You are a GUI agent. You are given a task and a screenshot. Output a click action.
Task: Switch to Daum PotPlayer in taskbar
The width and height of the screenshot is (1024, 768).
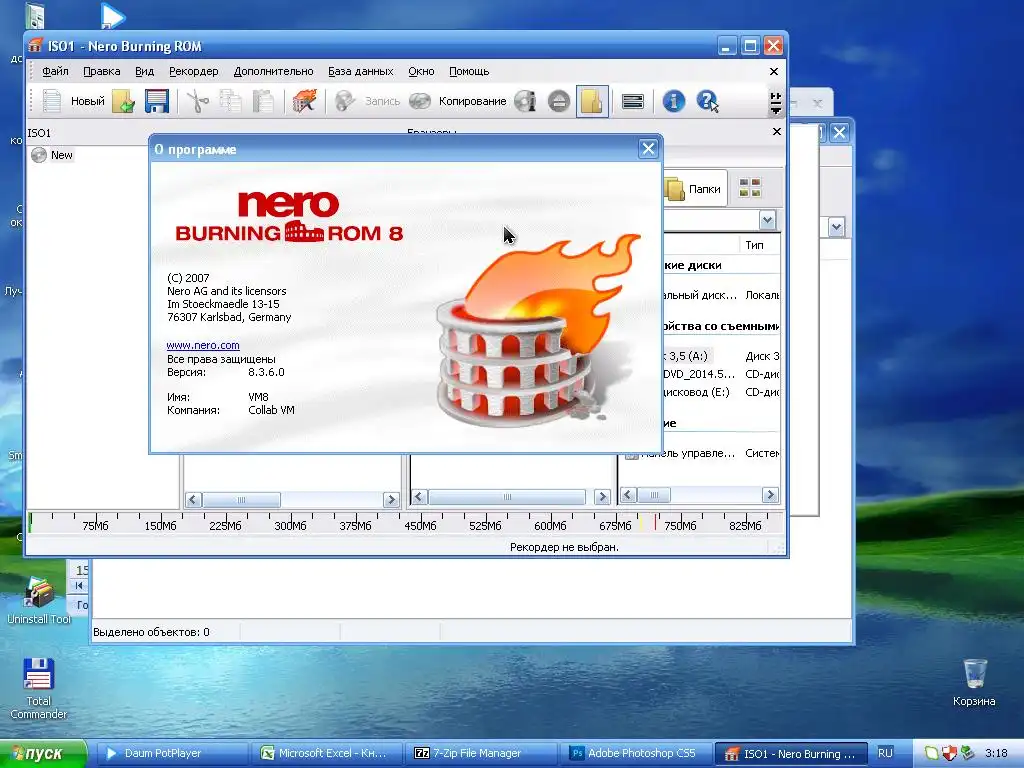tap(173, 754)
